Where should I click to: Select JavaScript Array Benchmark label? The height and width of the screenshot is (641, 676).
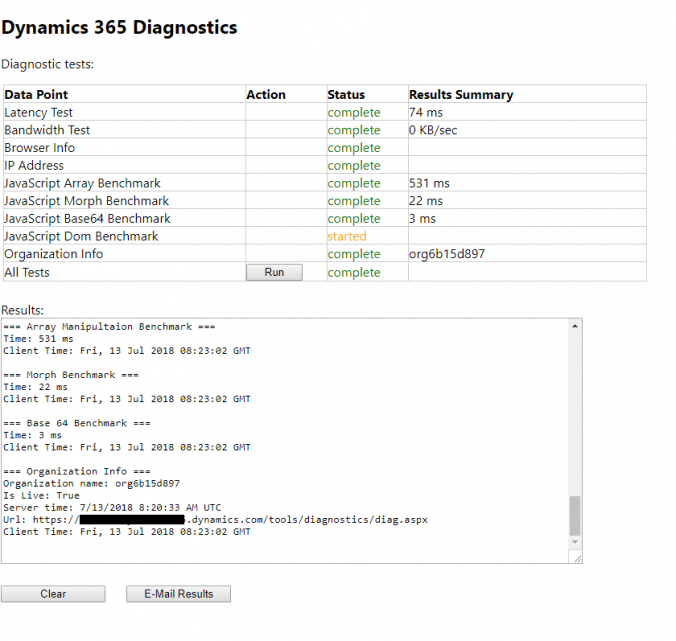click(82, 183)
